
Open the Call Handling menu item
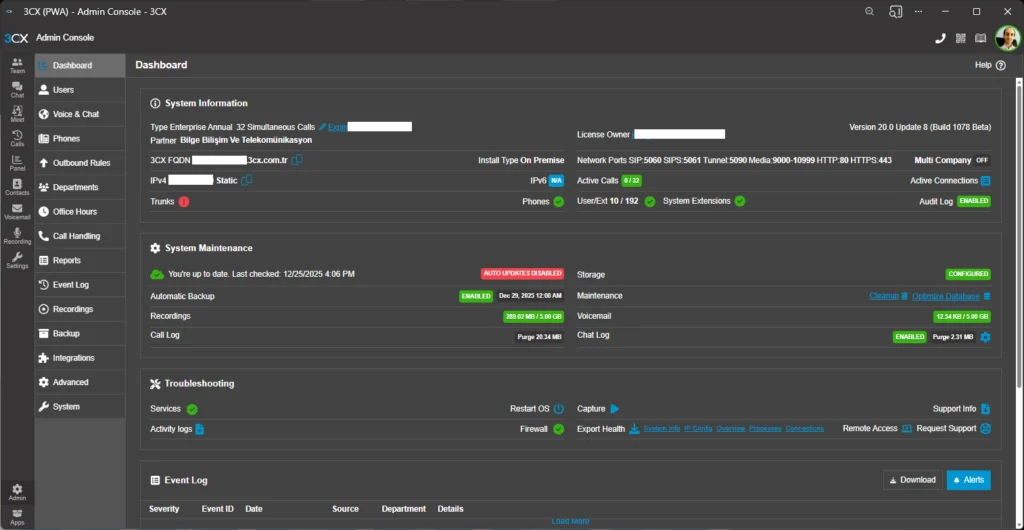80,236
